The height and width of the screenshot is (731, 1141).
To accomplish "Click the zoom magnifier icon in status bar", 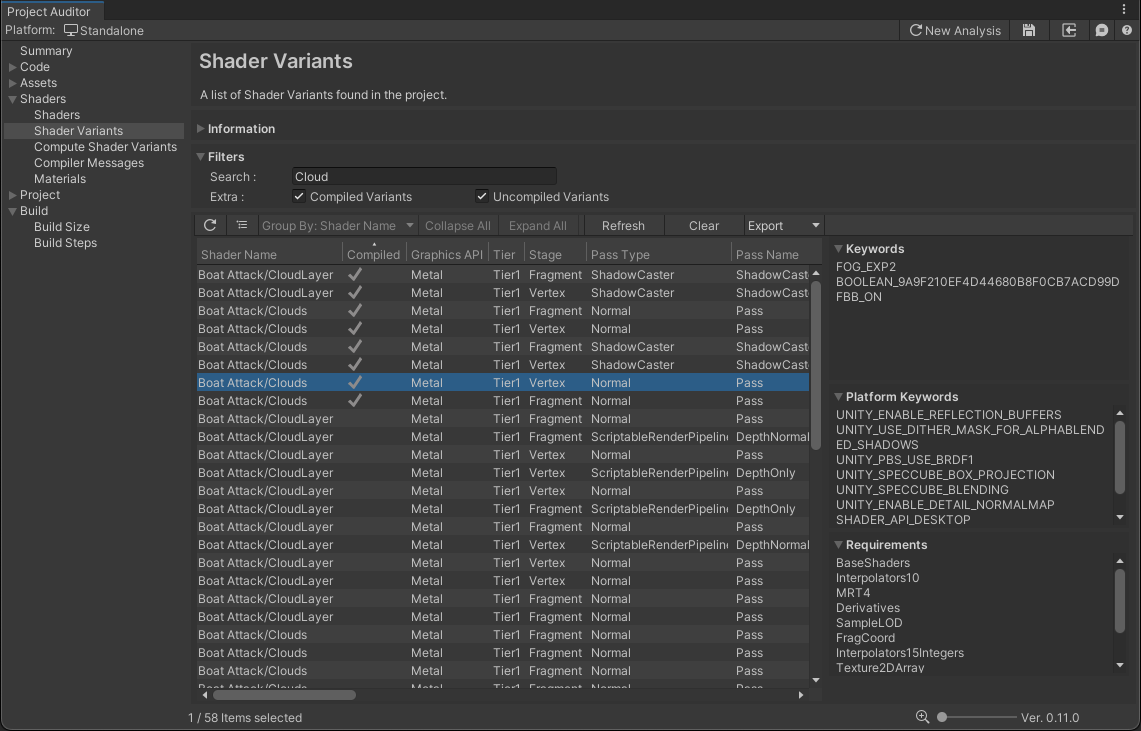I will pos(922,717).
